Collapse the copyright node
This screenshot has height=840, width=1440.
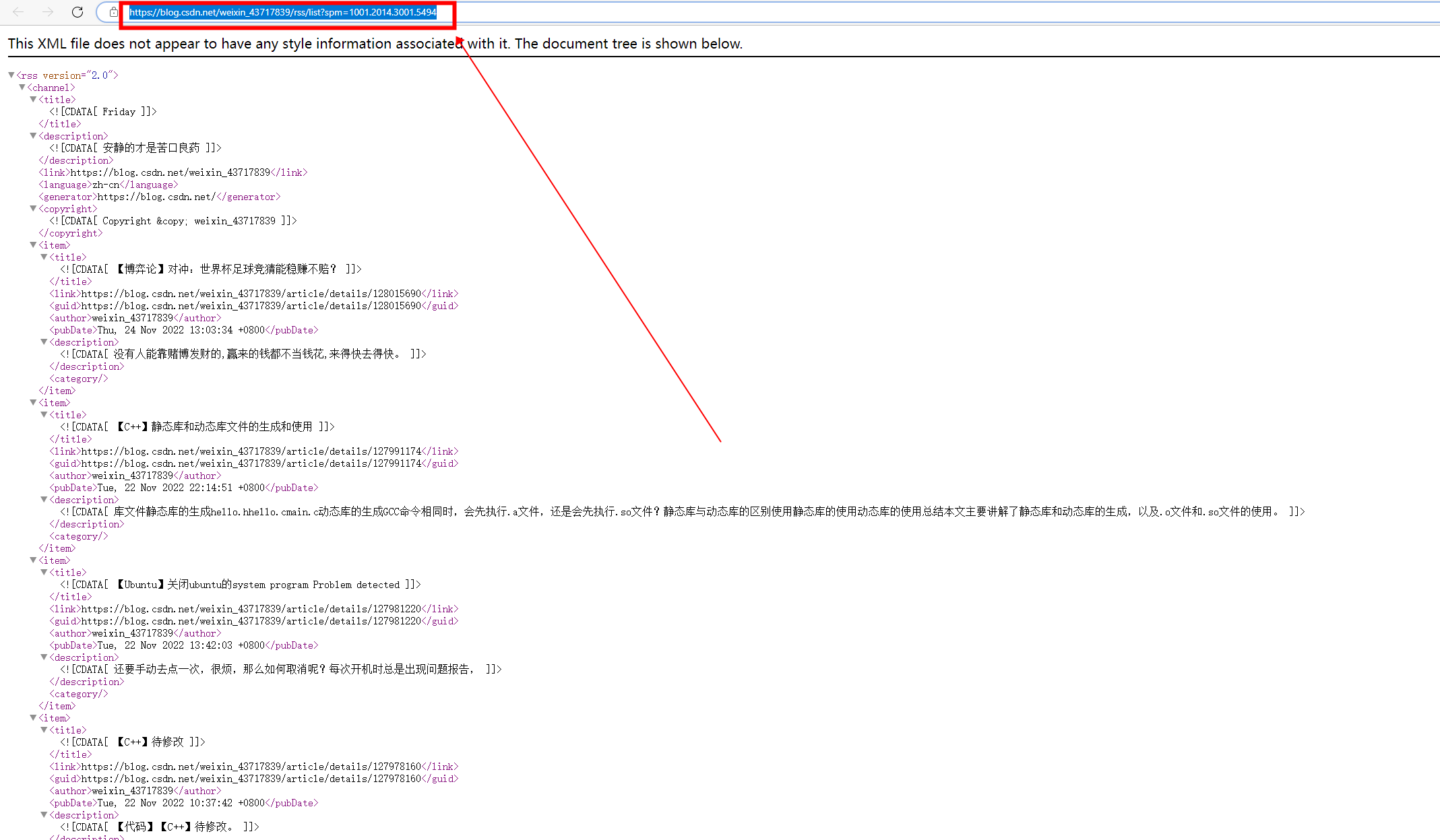pyautogui.click(x=33, y=208)
